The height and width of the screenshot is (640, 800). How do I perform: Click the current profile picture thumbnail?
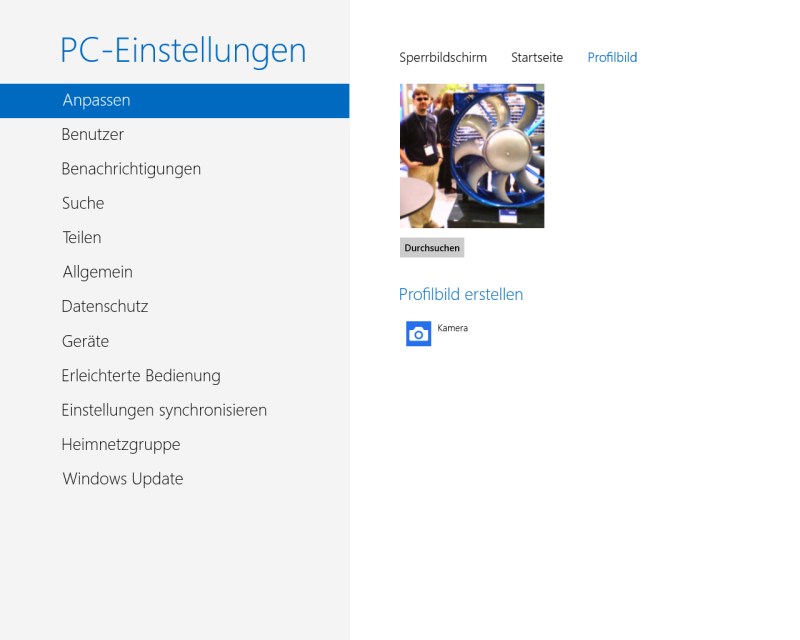pyautogui.click(x=472, y=156)
